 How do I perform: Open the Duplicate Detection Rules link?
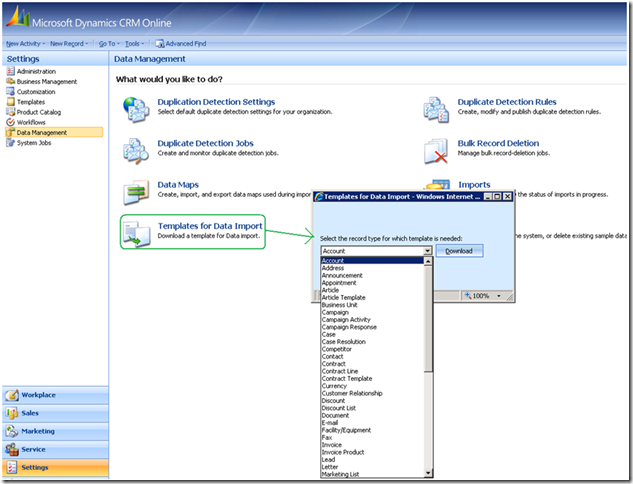click(x=507, y=102)
